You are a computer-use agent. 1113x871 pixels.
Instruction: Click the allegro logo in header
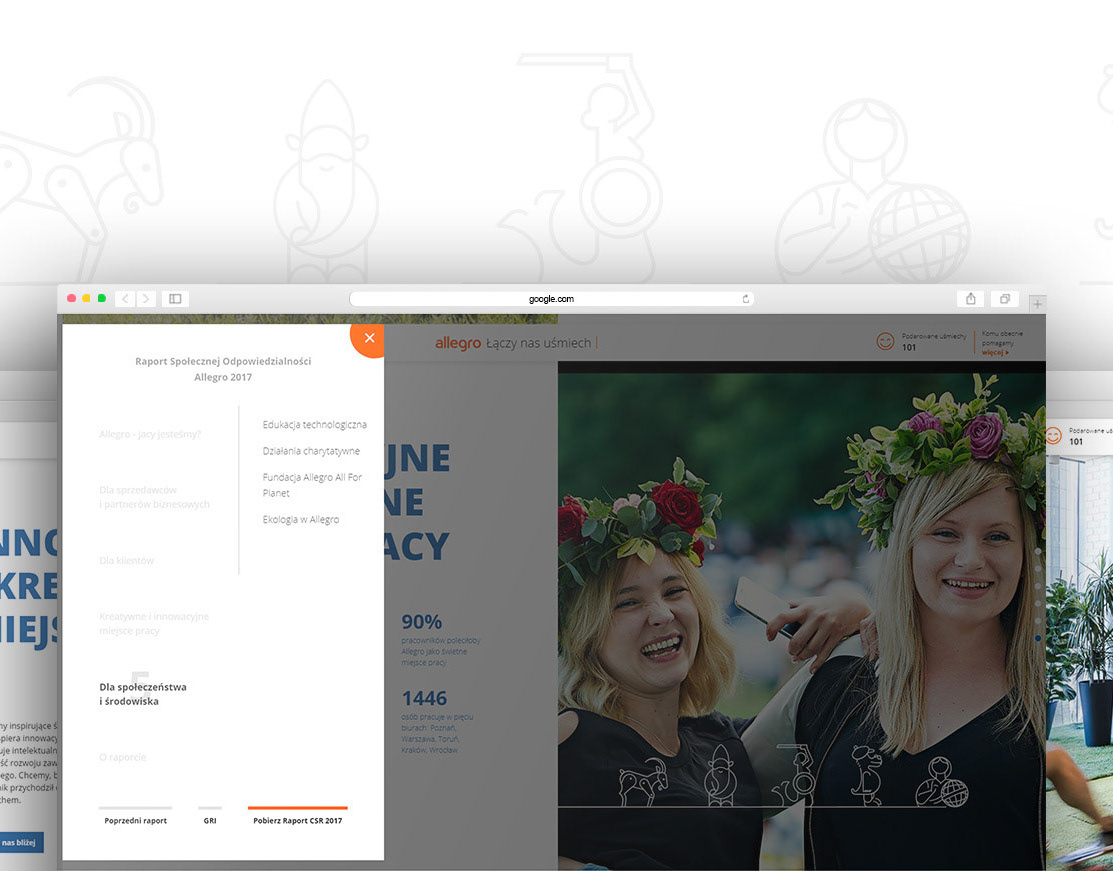458,343
